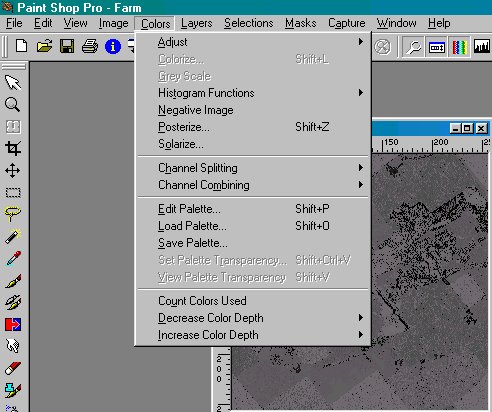Select the Zoom magnifier tool

pos(13,105)
